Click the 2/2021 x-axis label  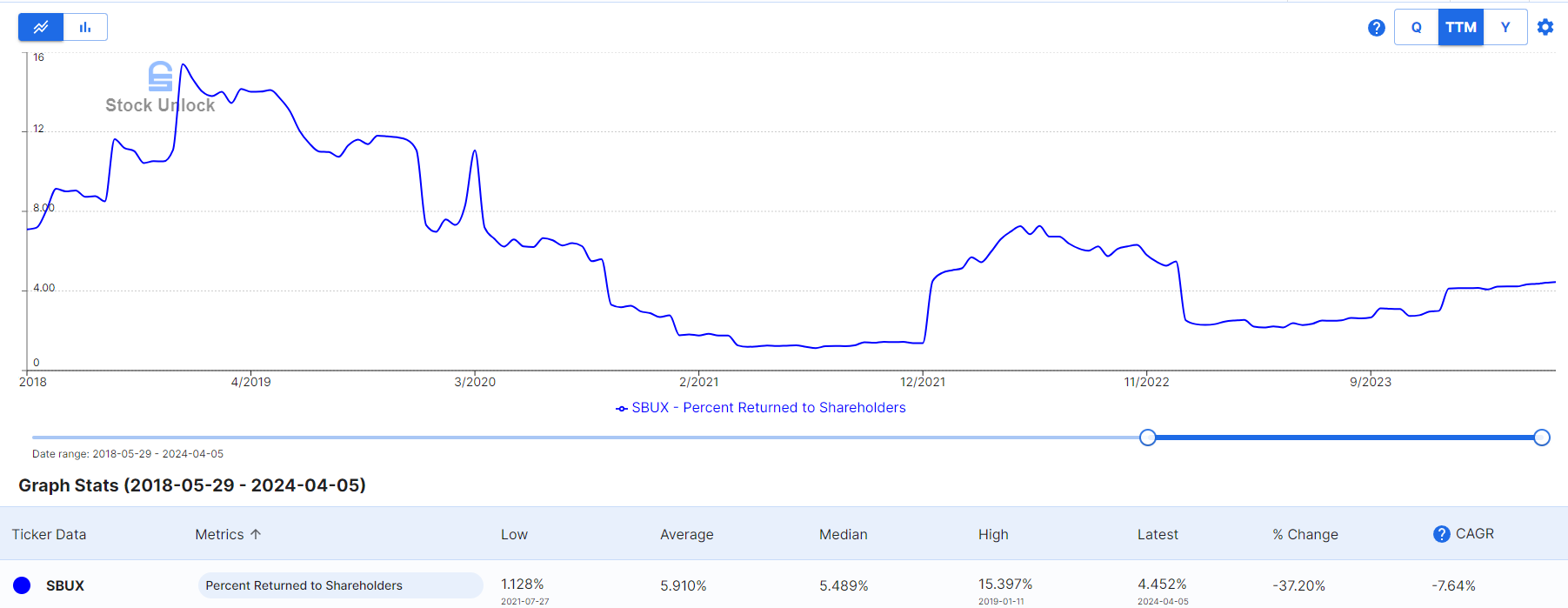[699, 382]
